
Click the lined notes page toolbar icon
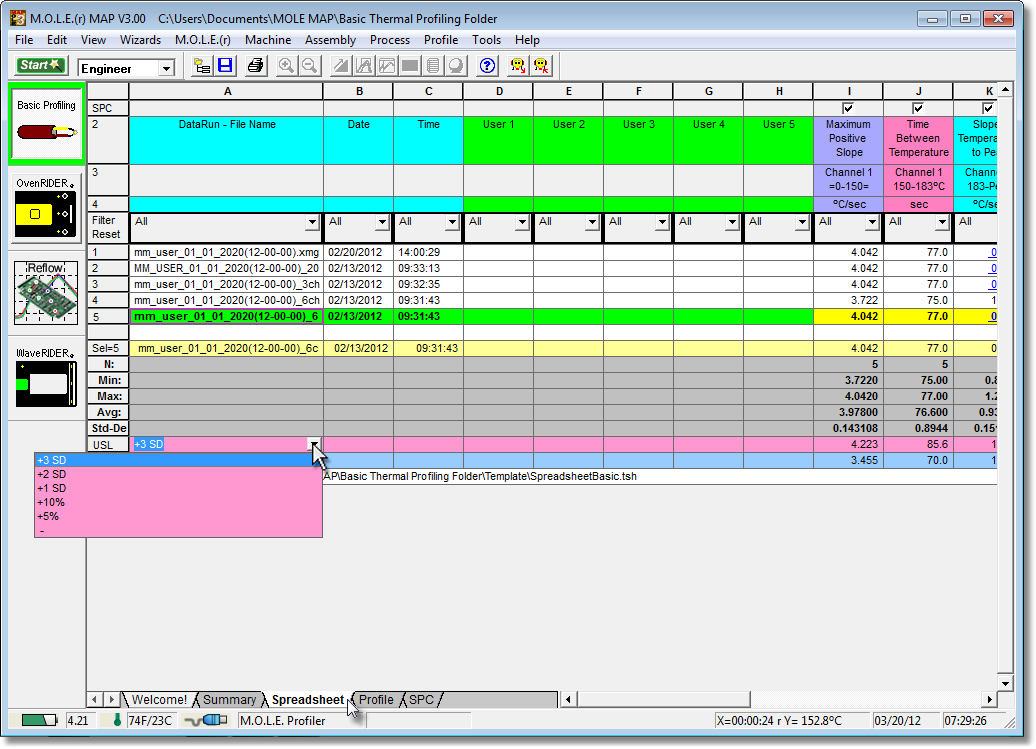click(x=433, y=65)
